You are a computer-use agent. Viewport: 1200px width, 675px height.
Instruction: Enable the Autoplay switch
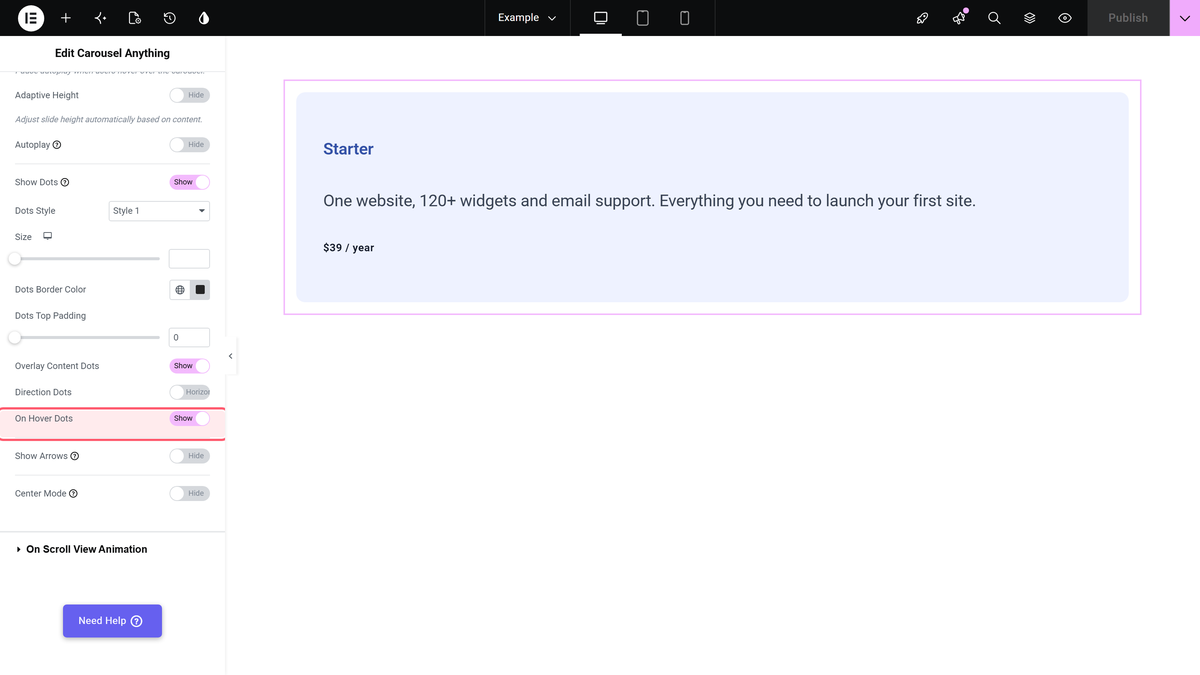click(189, 145)
